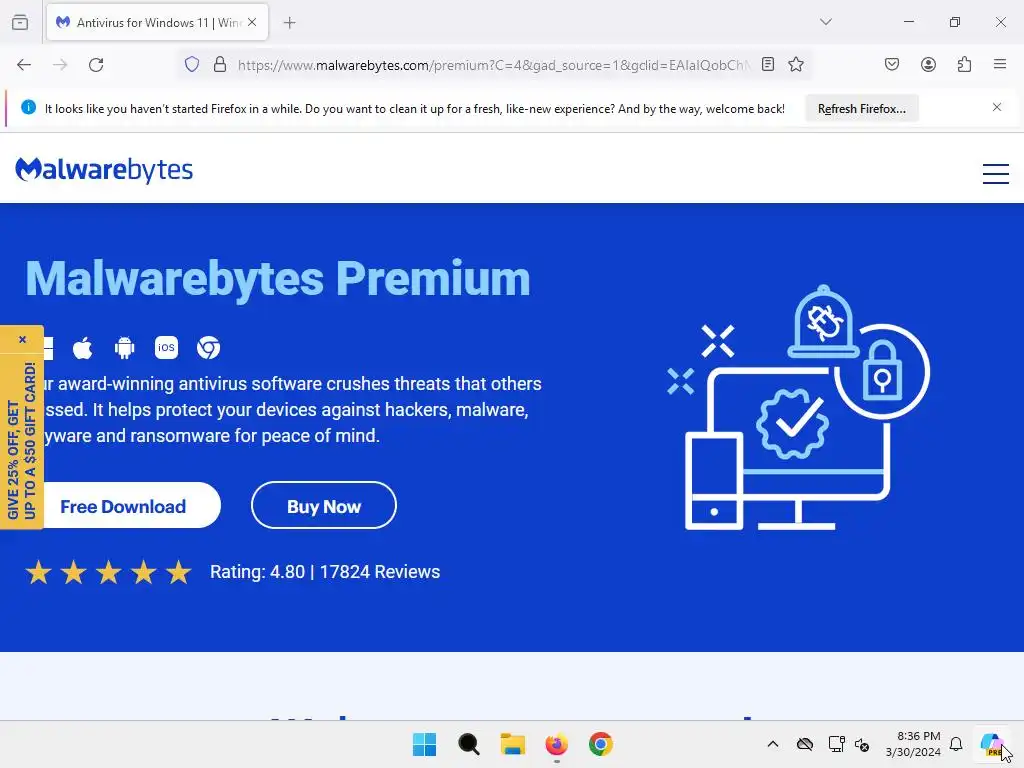
Task: Reload the current page
Action: (x=96, y=65)
